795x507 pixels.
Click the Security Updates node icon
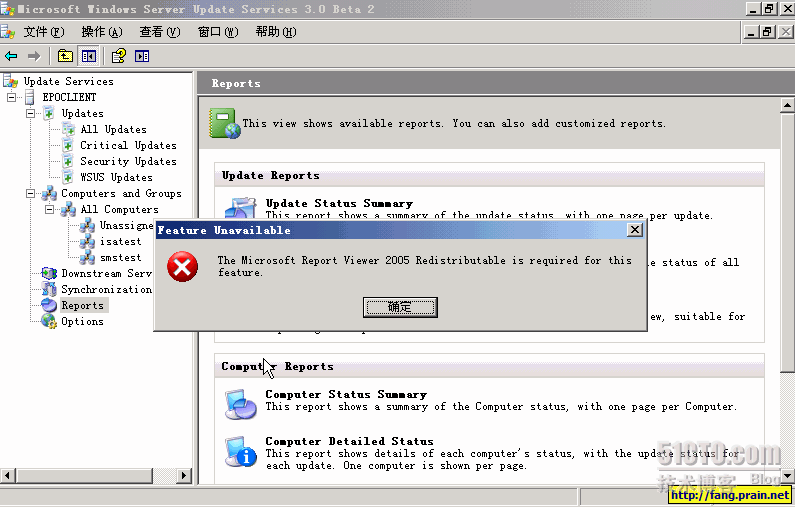[x=67, y=161]
